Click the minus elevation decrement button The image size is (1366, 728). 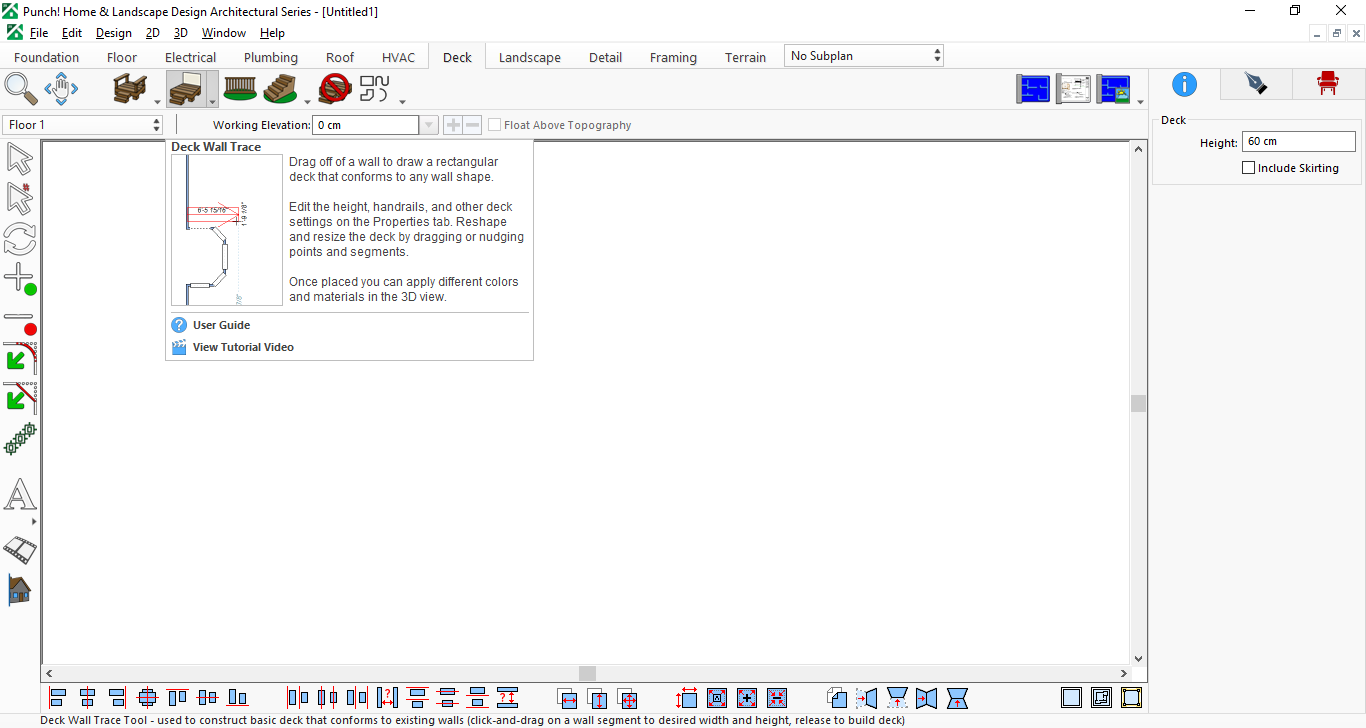coord(472,125)
